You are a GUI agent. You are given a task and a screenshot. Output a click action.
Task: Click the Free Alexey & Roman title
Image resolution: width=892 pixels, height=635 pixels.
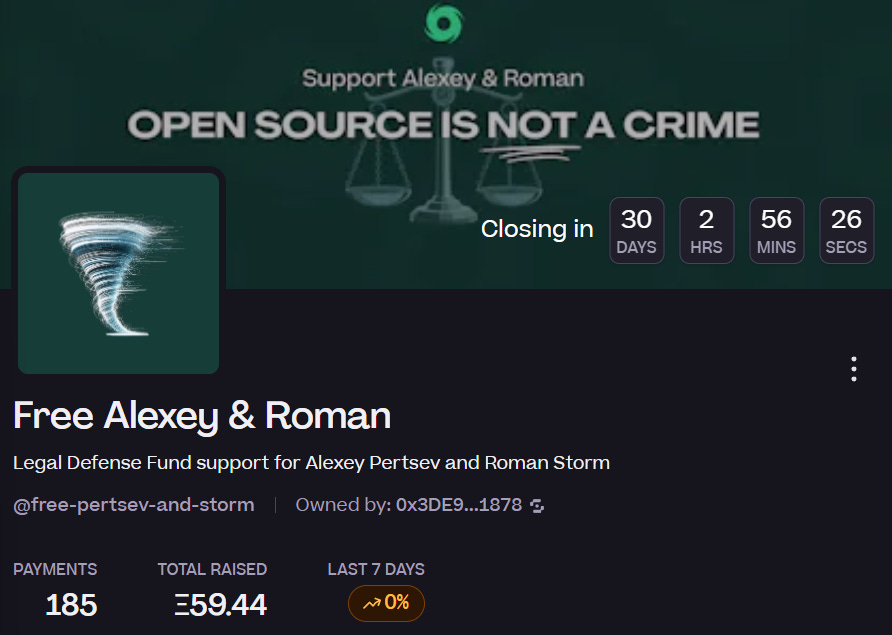pyautogui.click(x=202, y=416)
